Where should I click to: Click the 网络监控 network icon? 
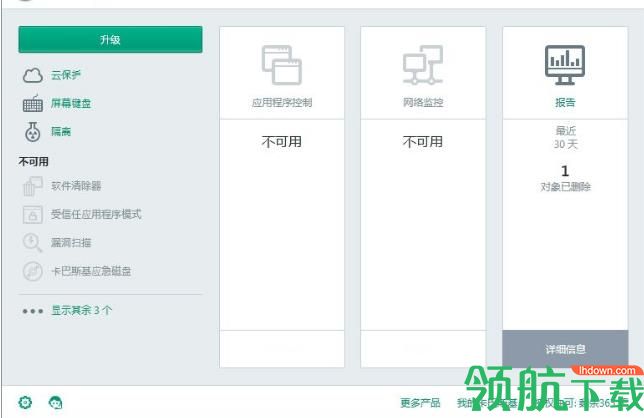423,65
